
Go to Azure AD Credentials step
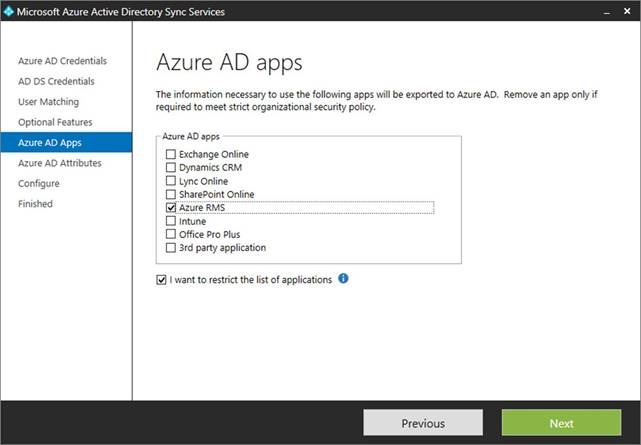tap(62, 61)
